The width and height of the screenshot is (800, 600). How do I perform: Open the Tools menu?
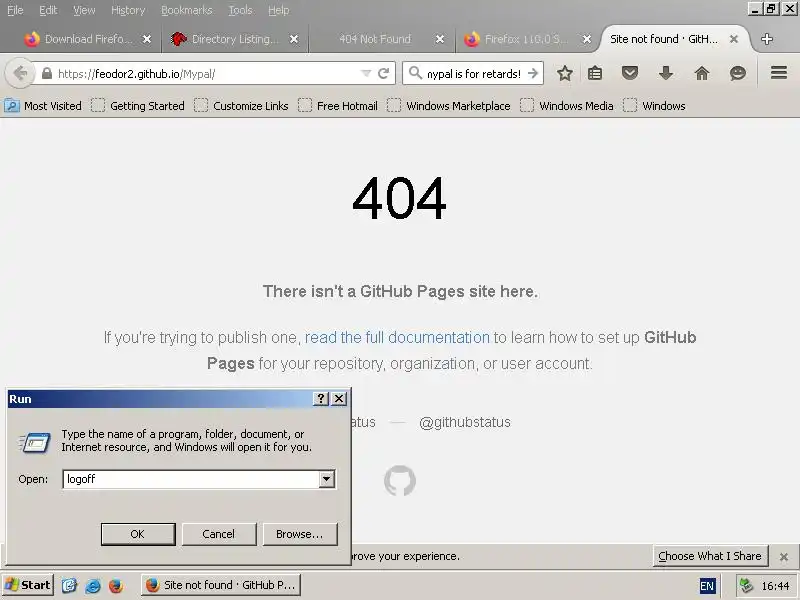[x=240, y=10]
